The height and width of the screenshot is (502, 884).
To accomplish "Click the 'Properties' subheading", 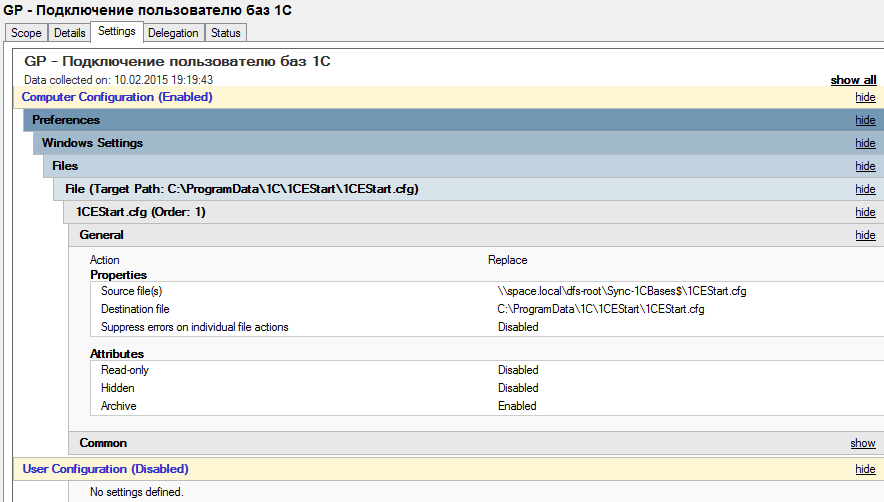I will [x=118, y=275].
